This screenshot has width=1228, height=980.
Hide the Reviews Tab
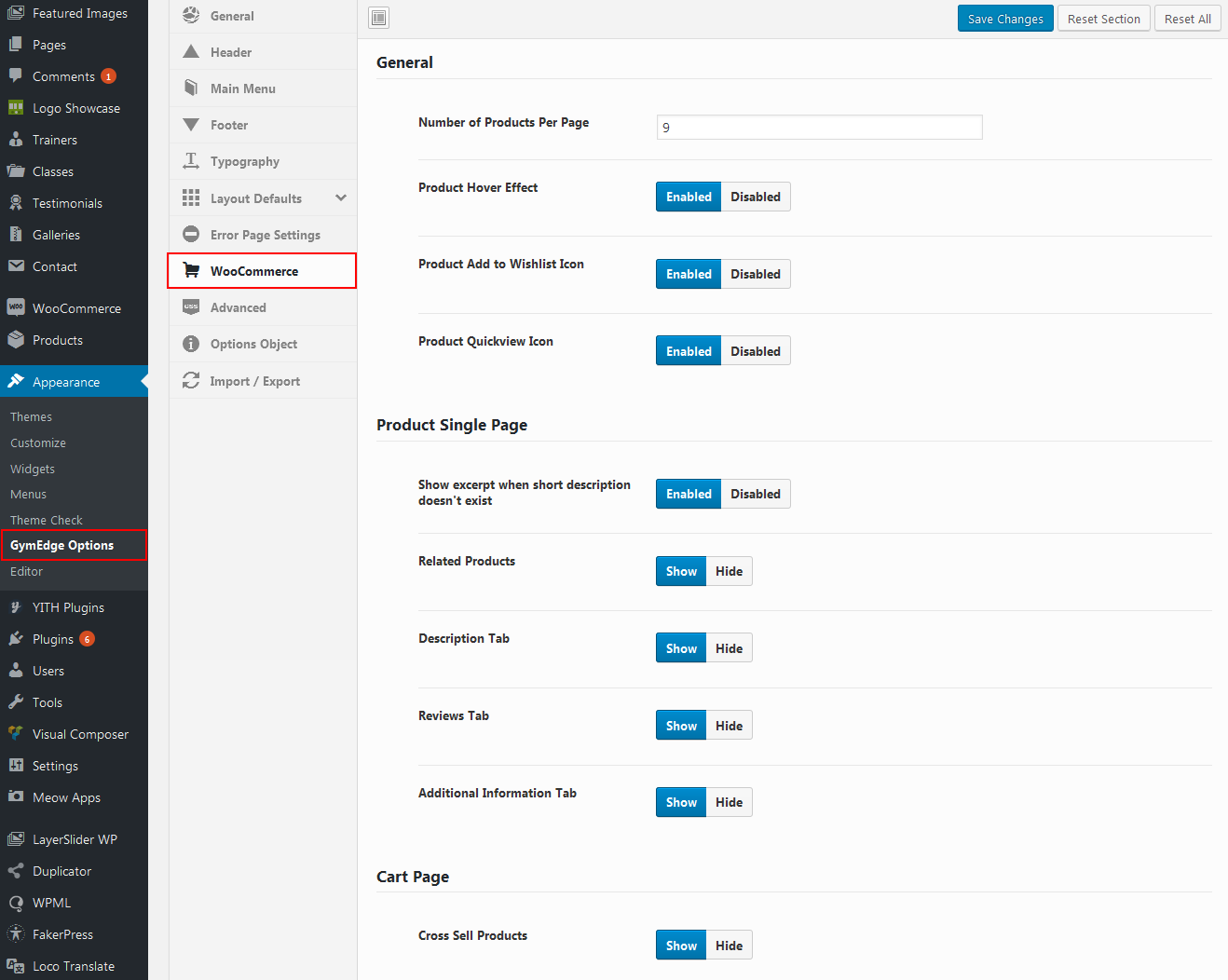(x=730, y=726)
